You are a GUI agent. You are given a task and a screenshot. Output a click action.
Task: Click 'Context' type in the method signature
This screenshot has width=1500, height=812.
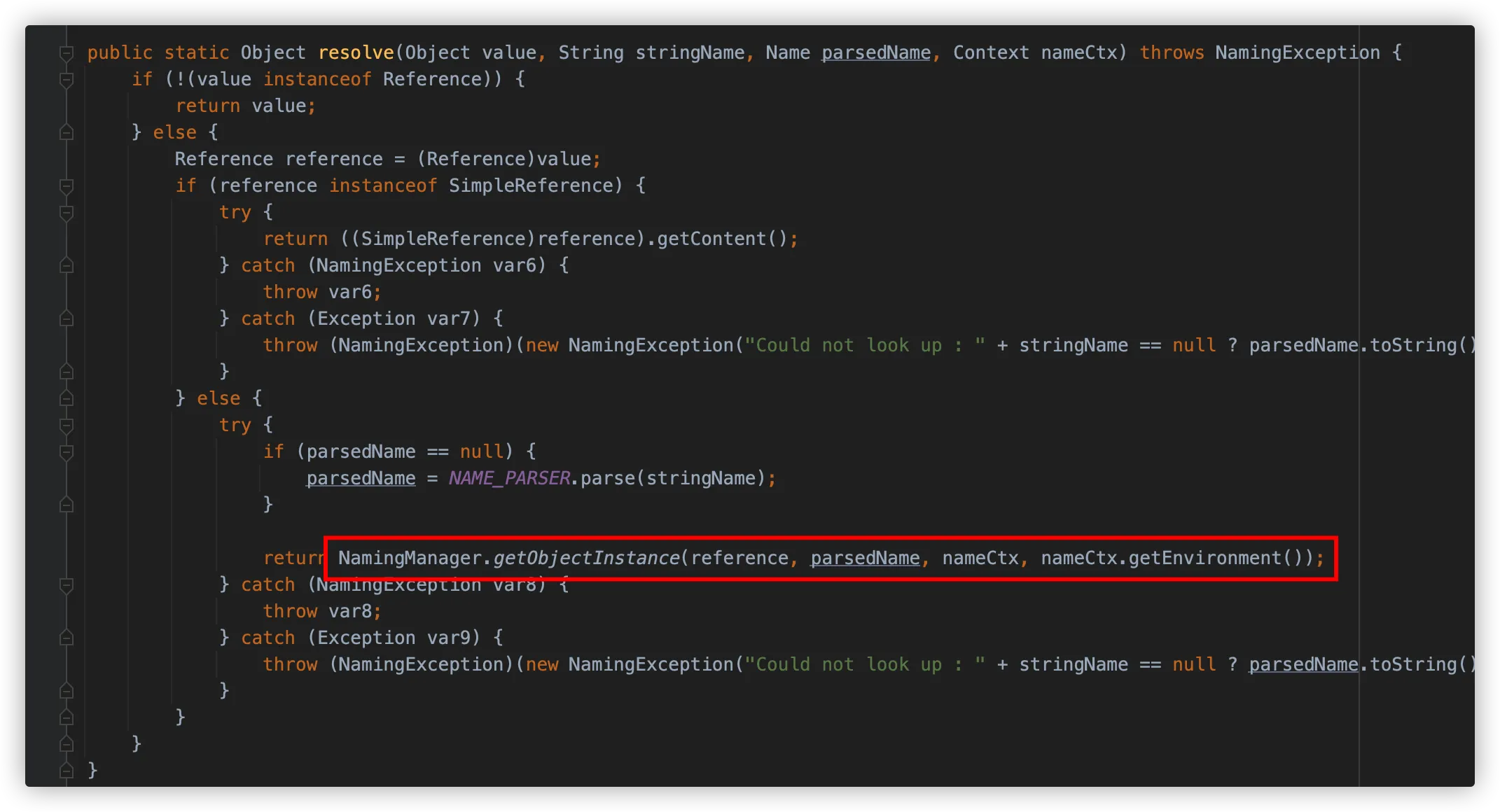[991, 52]
